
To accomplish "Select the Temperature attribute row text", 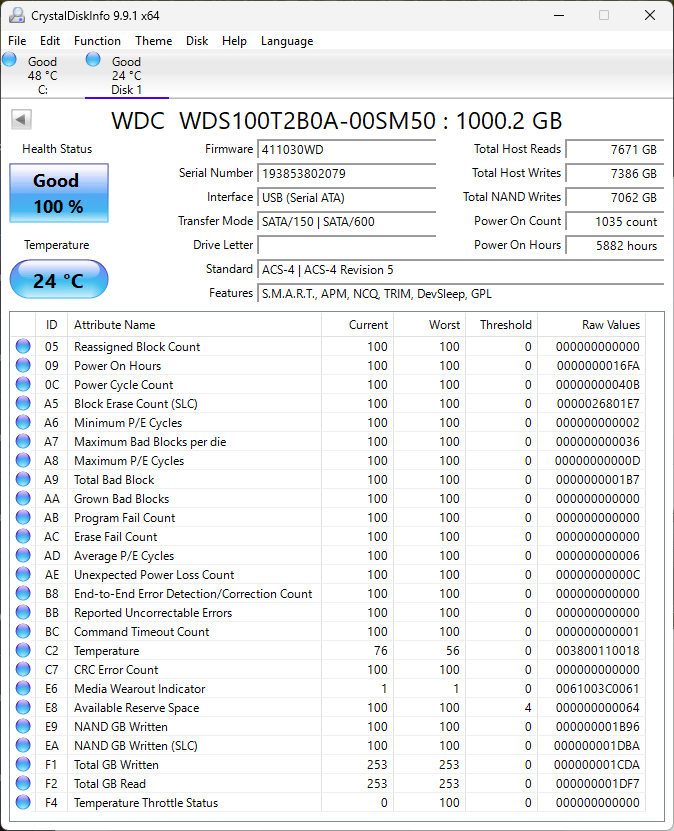I will 107,651.
